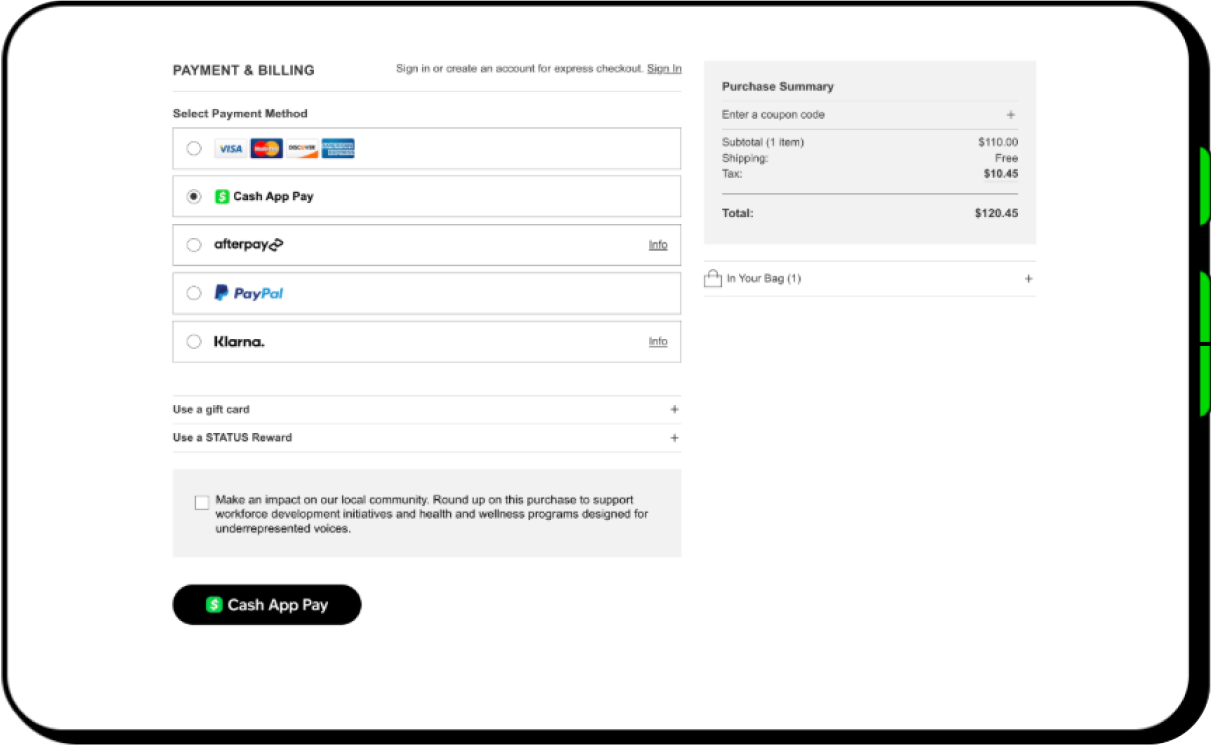Click the Sign In link

pos(664,69)
